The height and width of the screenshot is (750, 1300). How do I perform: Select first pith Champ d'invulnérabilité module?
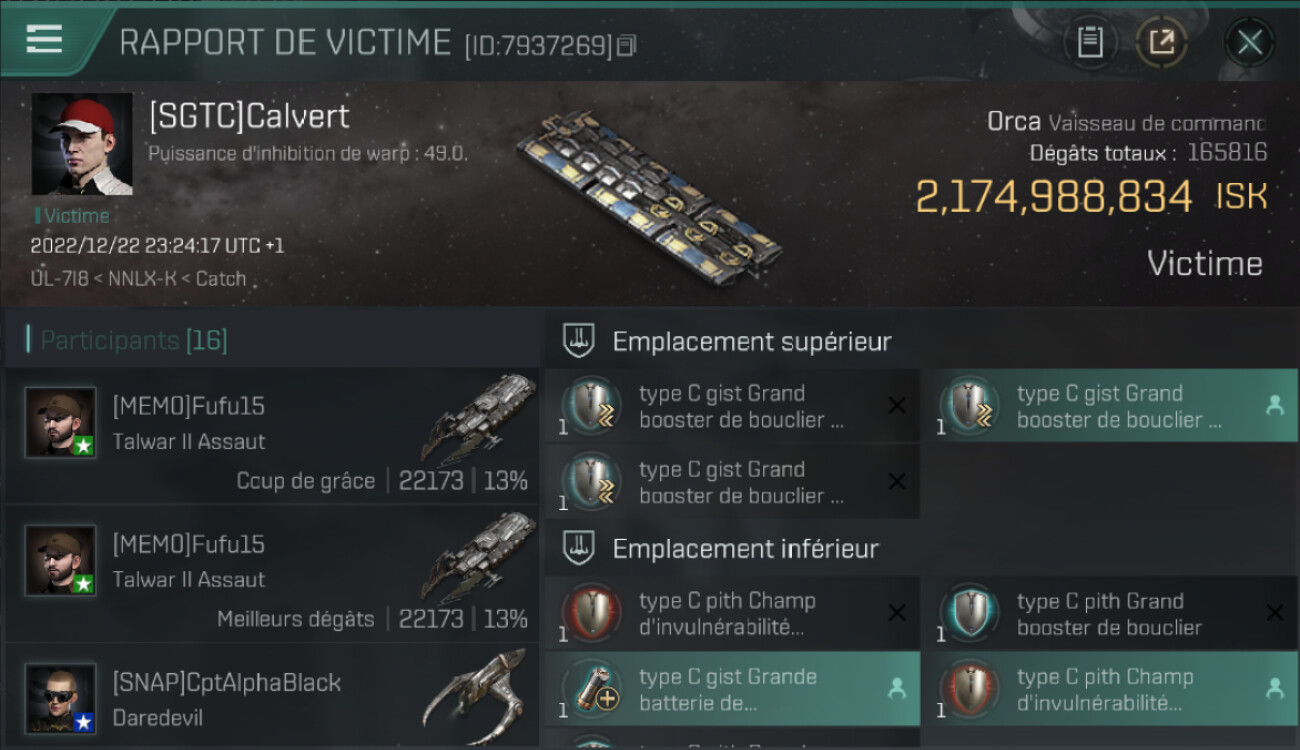tap(732, 613)
